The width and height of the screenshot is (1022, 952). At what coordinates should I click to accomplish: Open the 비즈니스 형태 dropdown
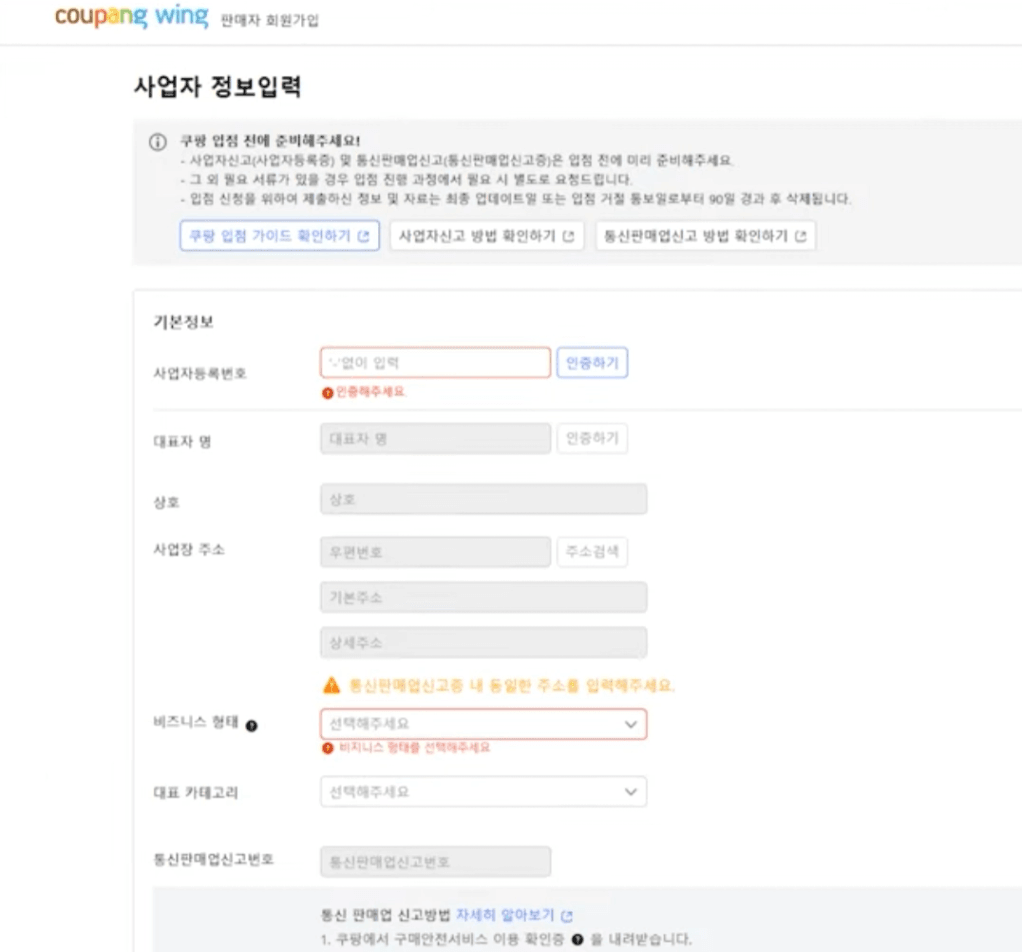click(x=483, y=723)
